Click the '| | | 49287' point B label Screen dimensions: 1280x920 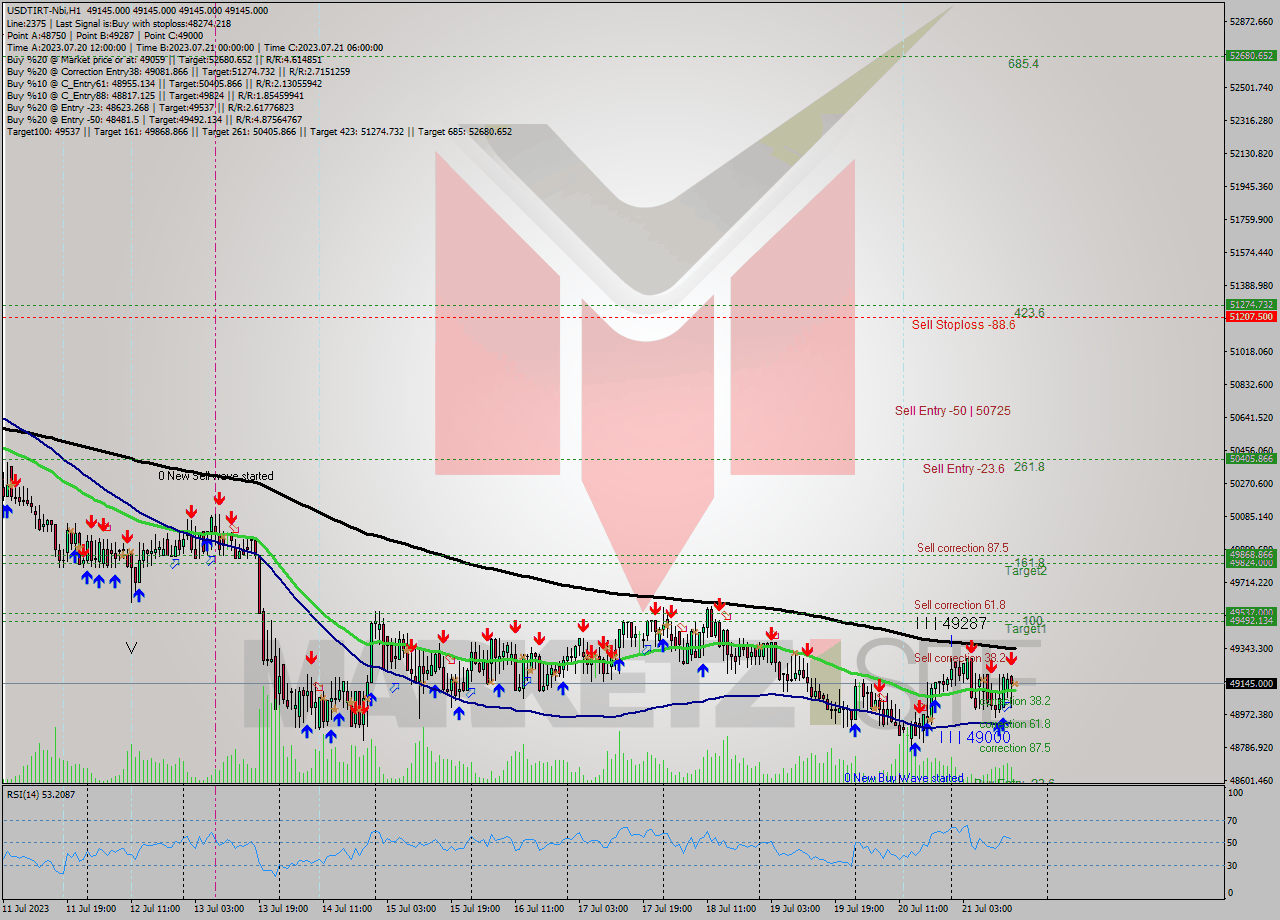952,622
